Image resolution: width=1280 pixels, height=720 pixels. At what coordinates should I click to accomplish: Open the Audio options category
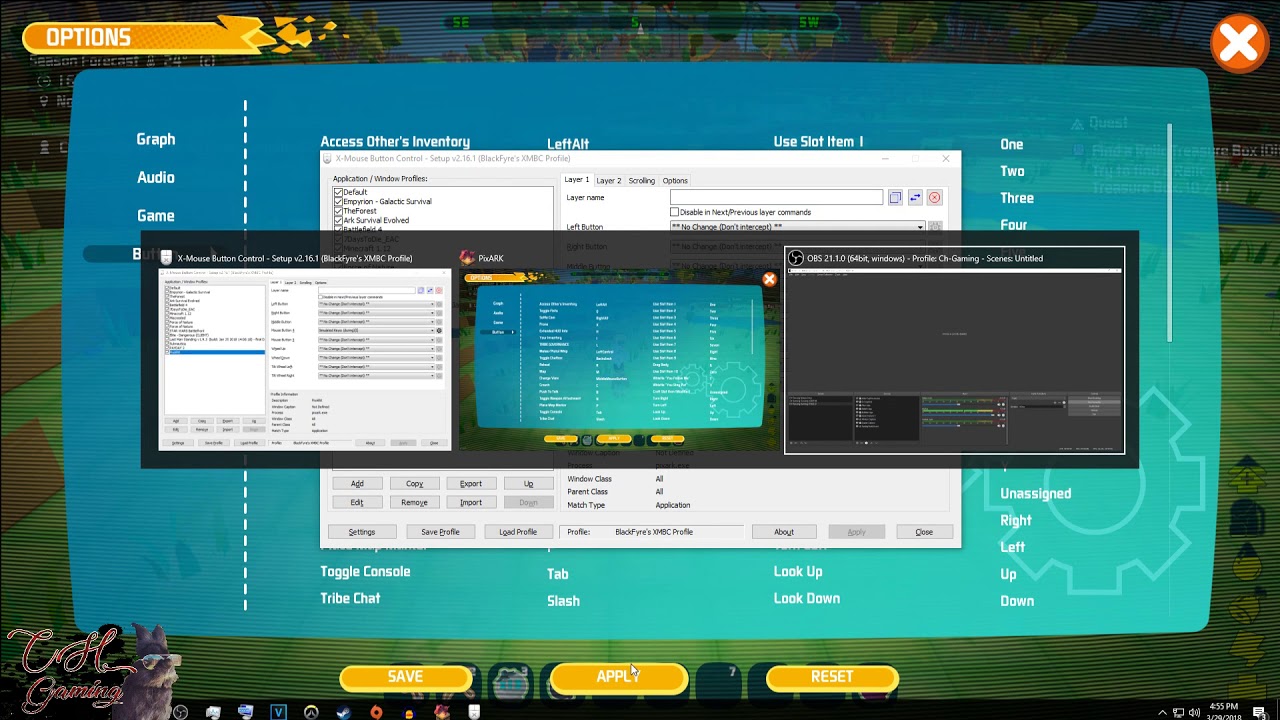[156, 177]
